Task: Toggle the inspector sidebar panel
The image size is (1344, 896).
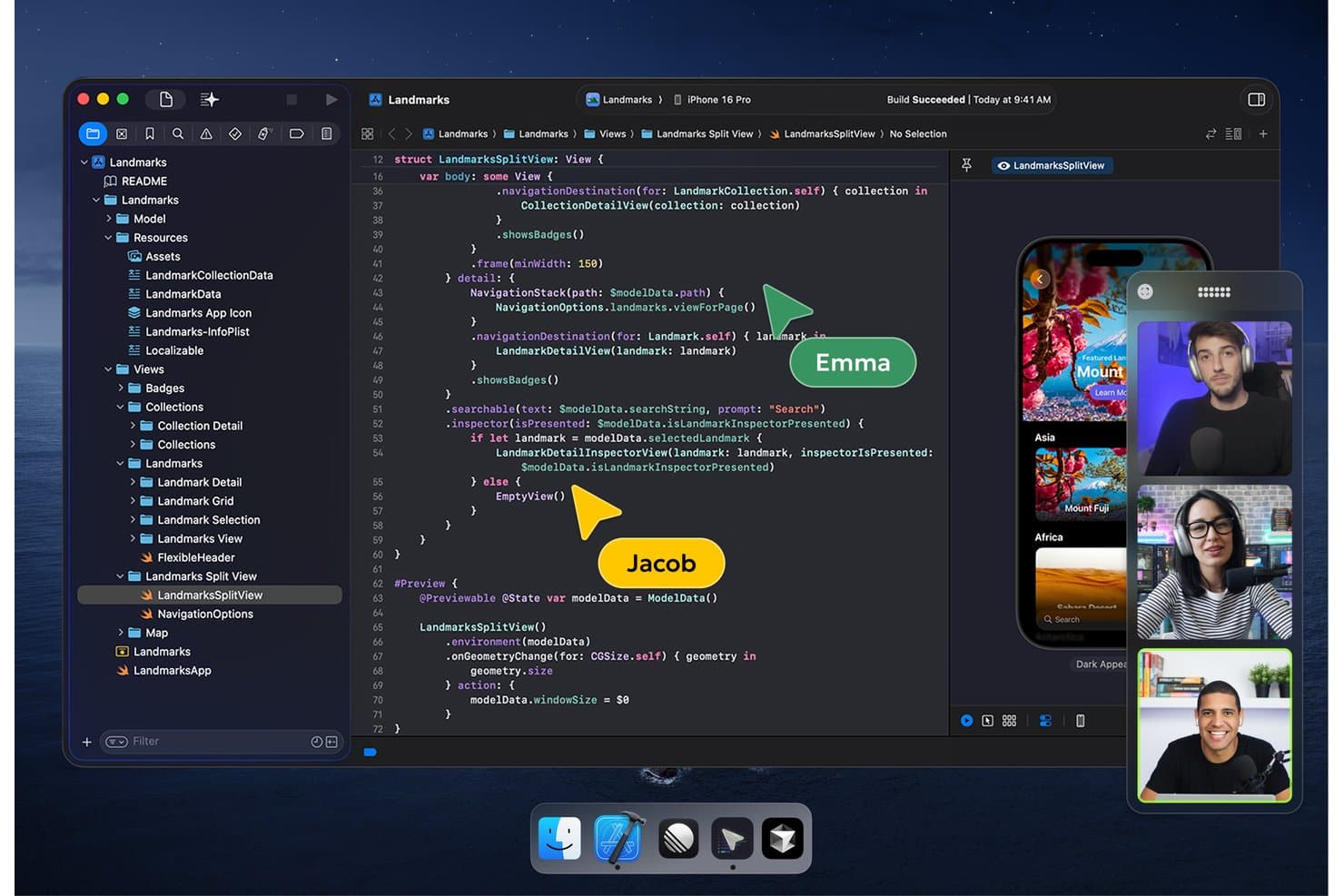Action: 1257,99
